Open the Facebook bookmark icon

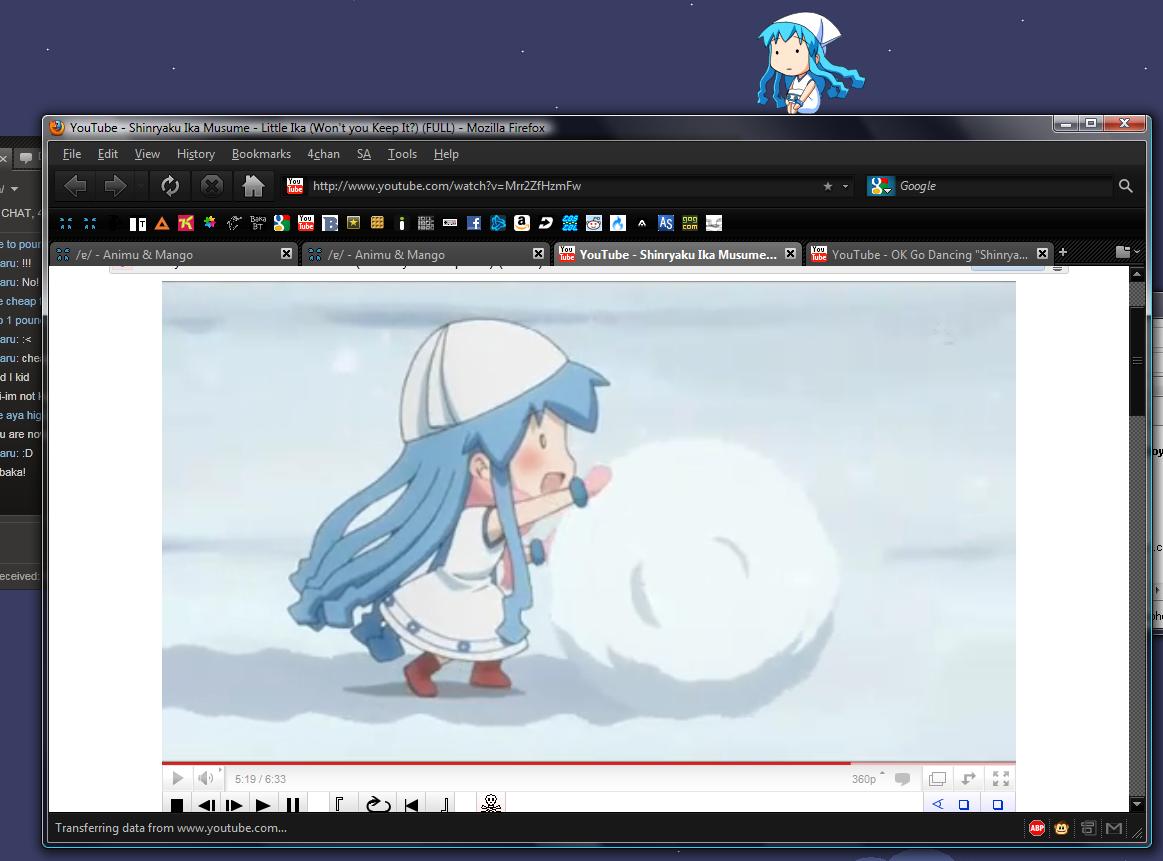coord(474,223)
